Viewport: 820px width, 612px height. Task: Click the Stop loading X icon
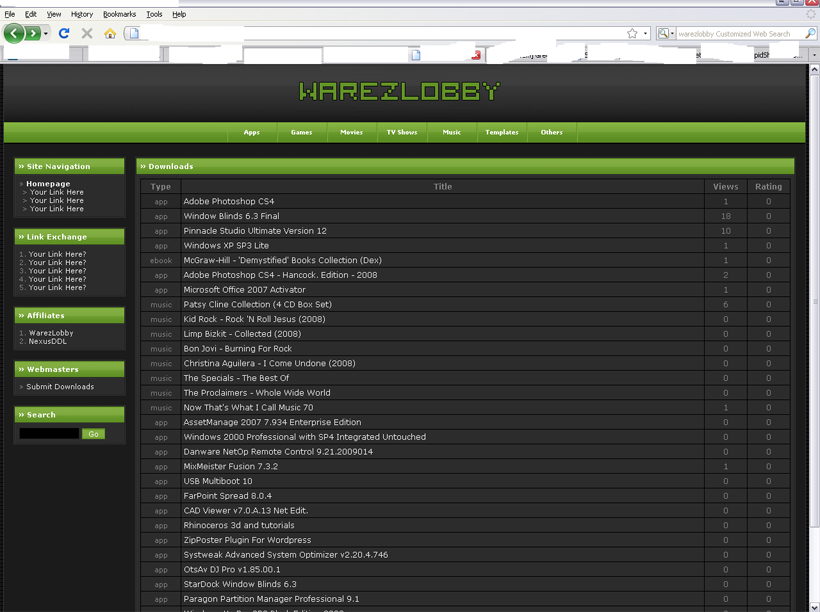tap(87, 33)
